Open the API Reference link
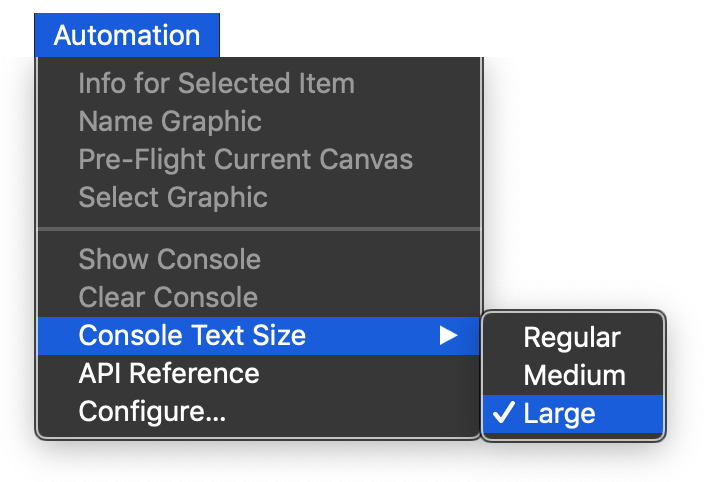Image resolution: width=704 pixels, height=482 pixels. [169, 374]
